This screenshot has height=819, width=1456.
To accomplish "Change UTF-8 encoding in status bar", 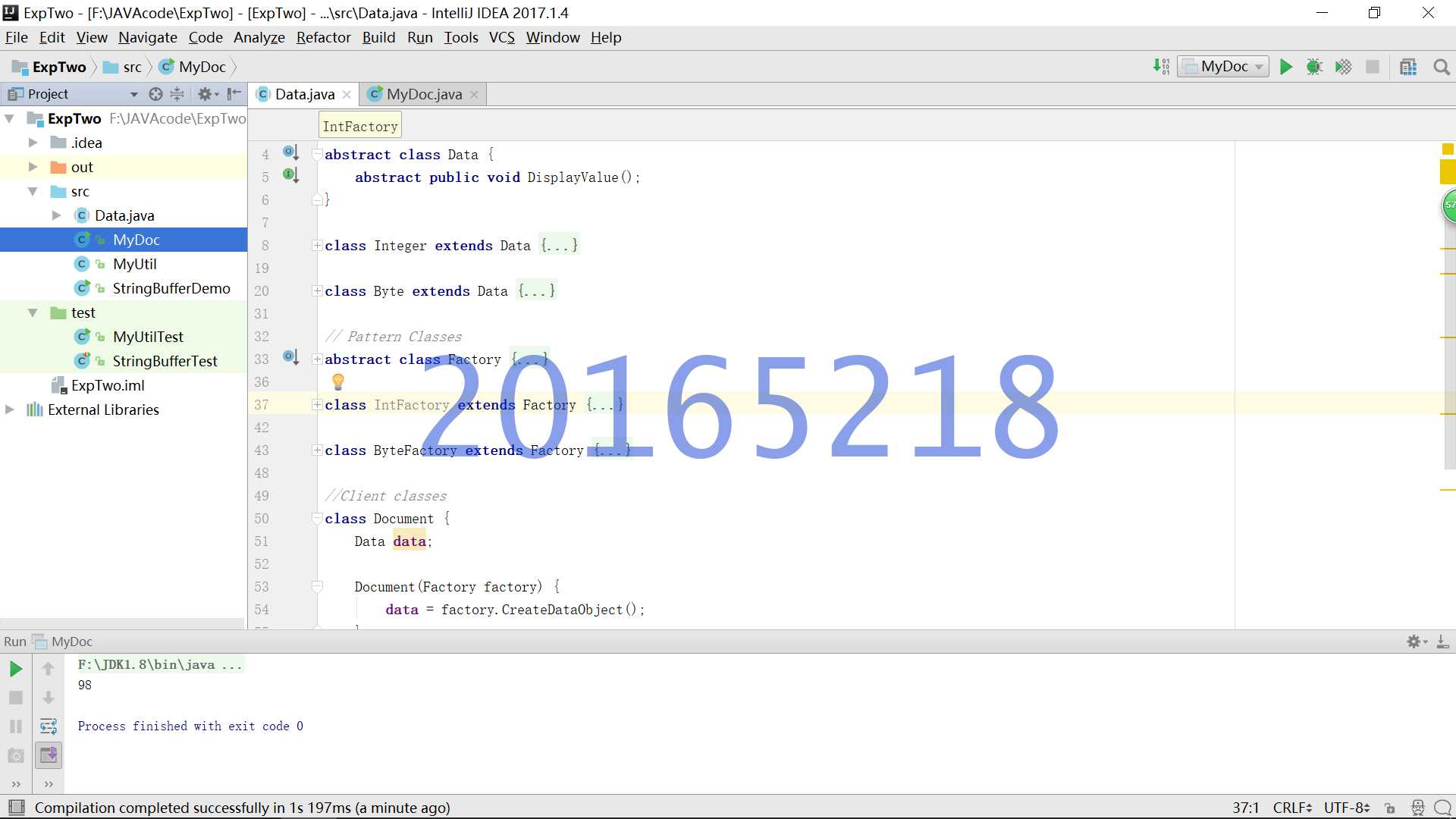I will (1347, 808).
